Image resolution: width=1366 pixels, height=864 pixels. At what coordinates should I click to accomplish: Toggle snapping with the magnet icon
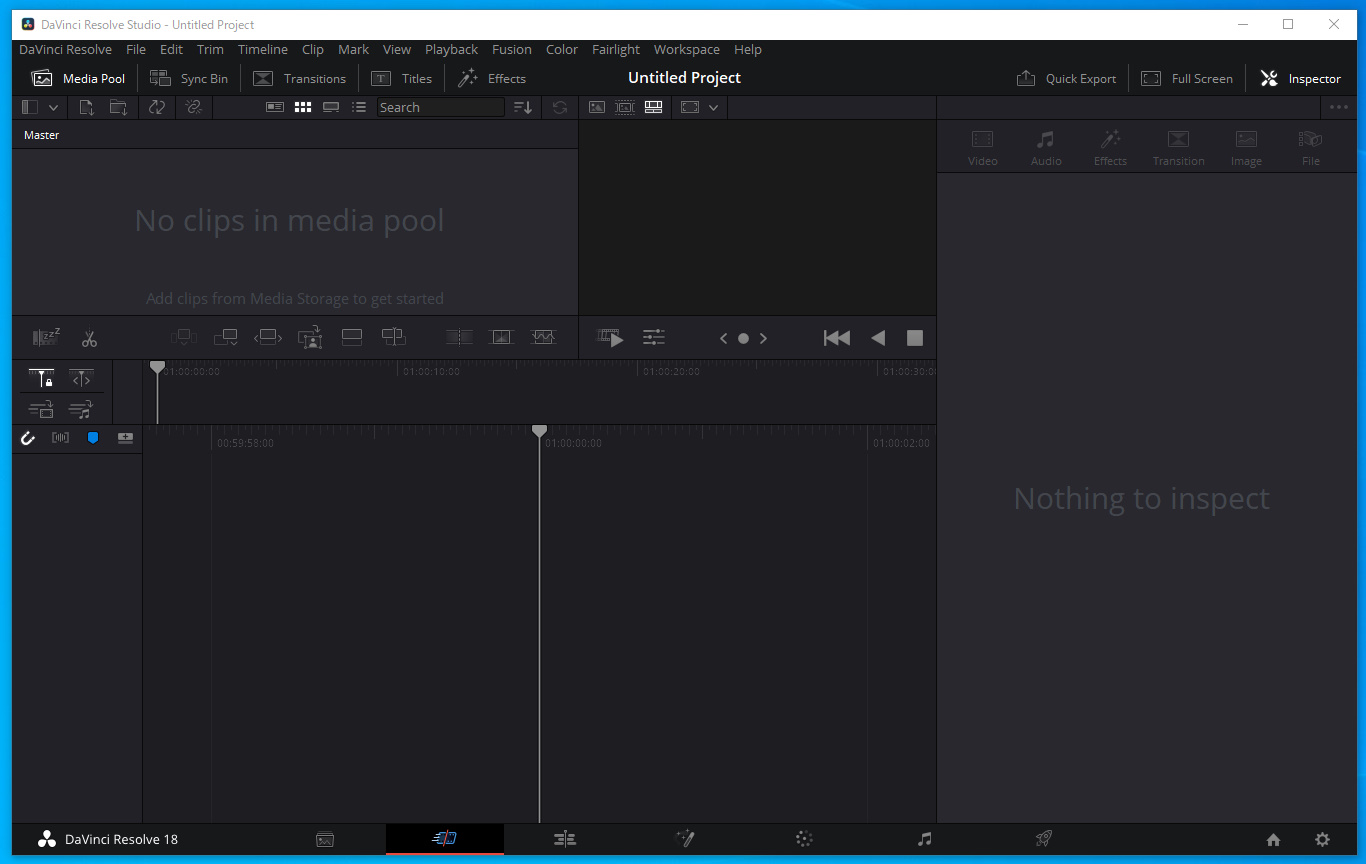28,437
